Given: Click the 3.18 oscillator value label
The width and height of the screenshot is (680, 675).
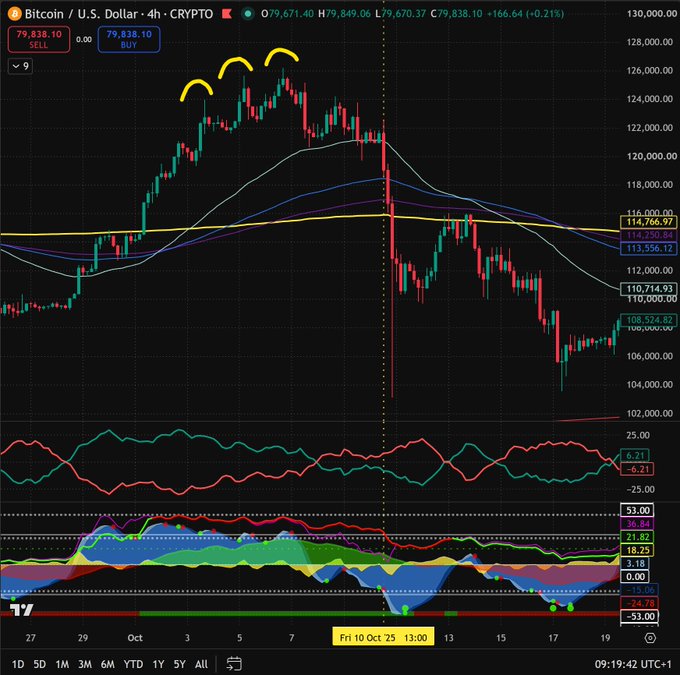Looking at the screenshot, I should pos(635,563).
